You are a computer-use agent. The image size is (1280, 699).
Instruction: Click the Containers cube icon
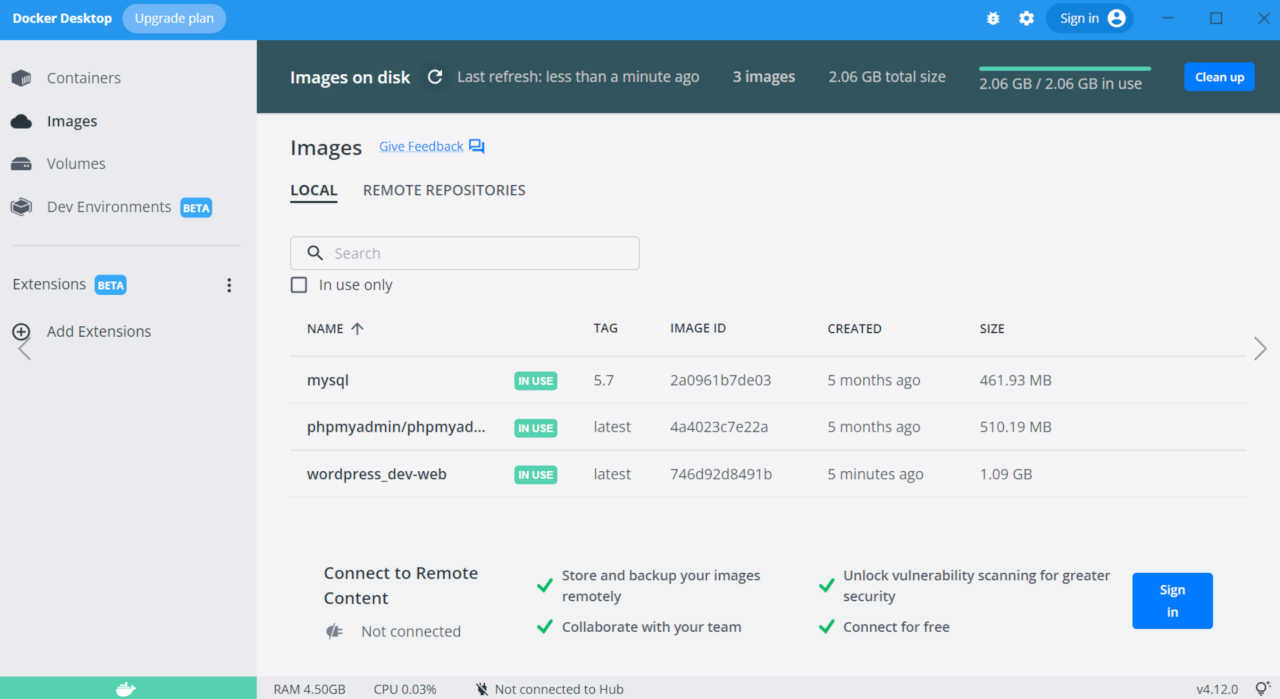click(x=21, y=78)
